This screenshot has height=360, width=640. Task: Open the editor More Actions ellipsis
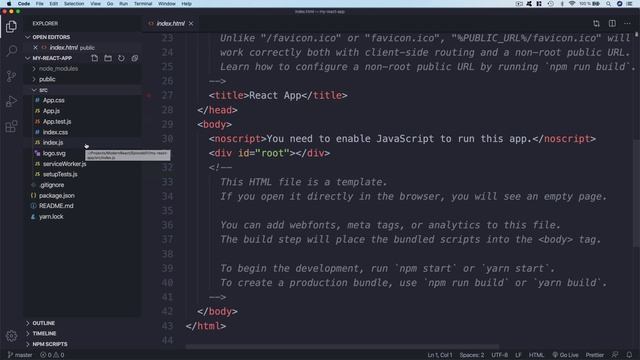(627, 24)
